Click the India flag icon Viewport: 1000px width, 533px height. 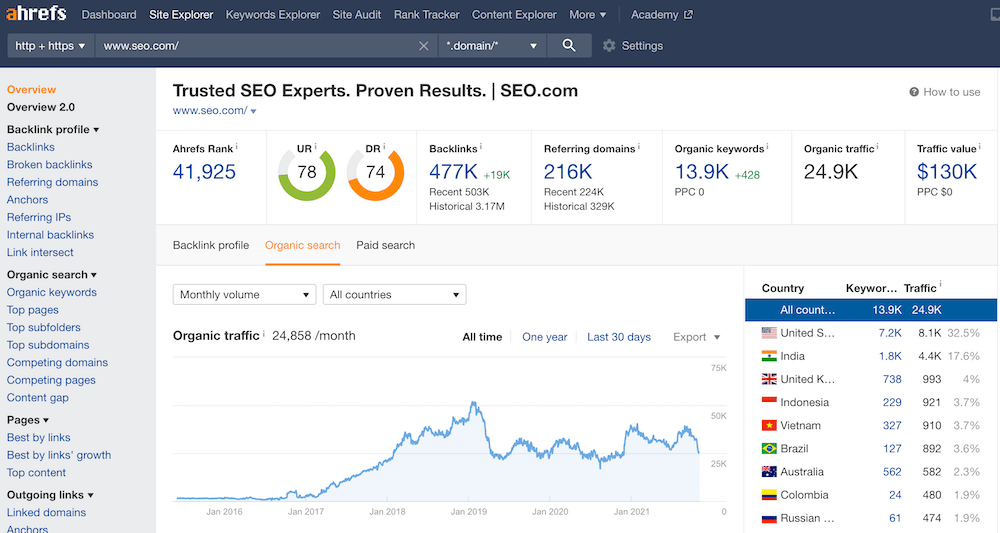click(x=769, y=356)
